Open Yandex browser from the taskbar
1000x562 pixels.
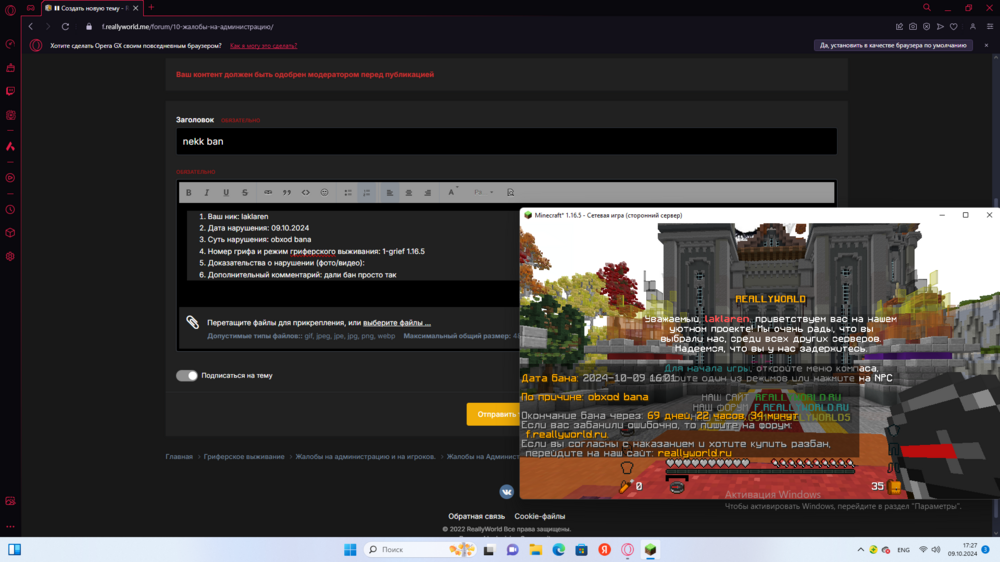tap(605, 550)
